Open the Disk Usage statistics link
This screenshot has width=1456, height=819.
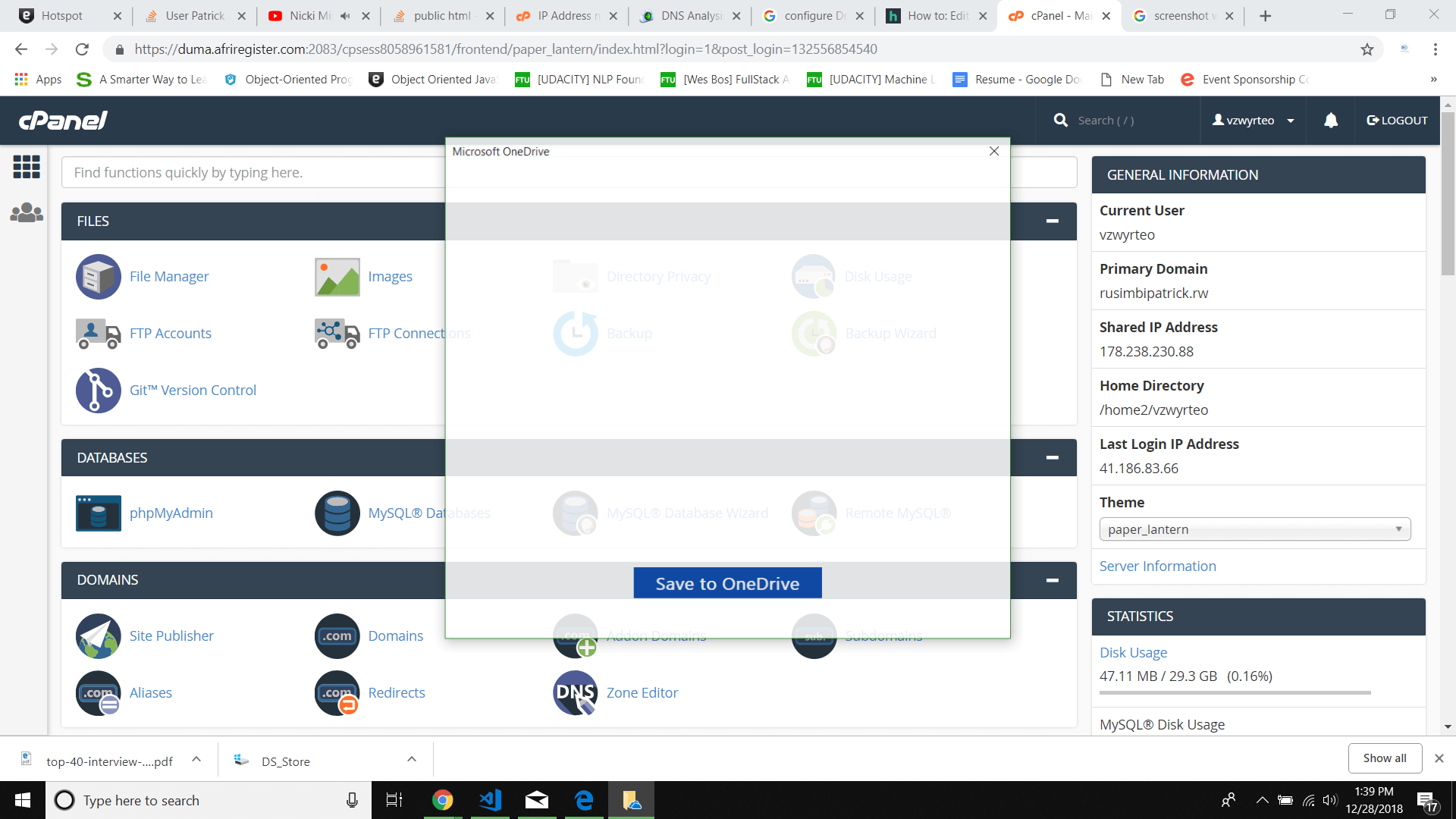[x=1134, y=653]
